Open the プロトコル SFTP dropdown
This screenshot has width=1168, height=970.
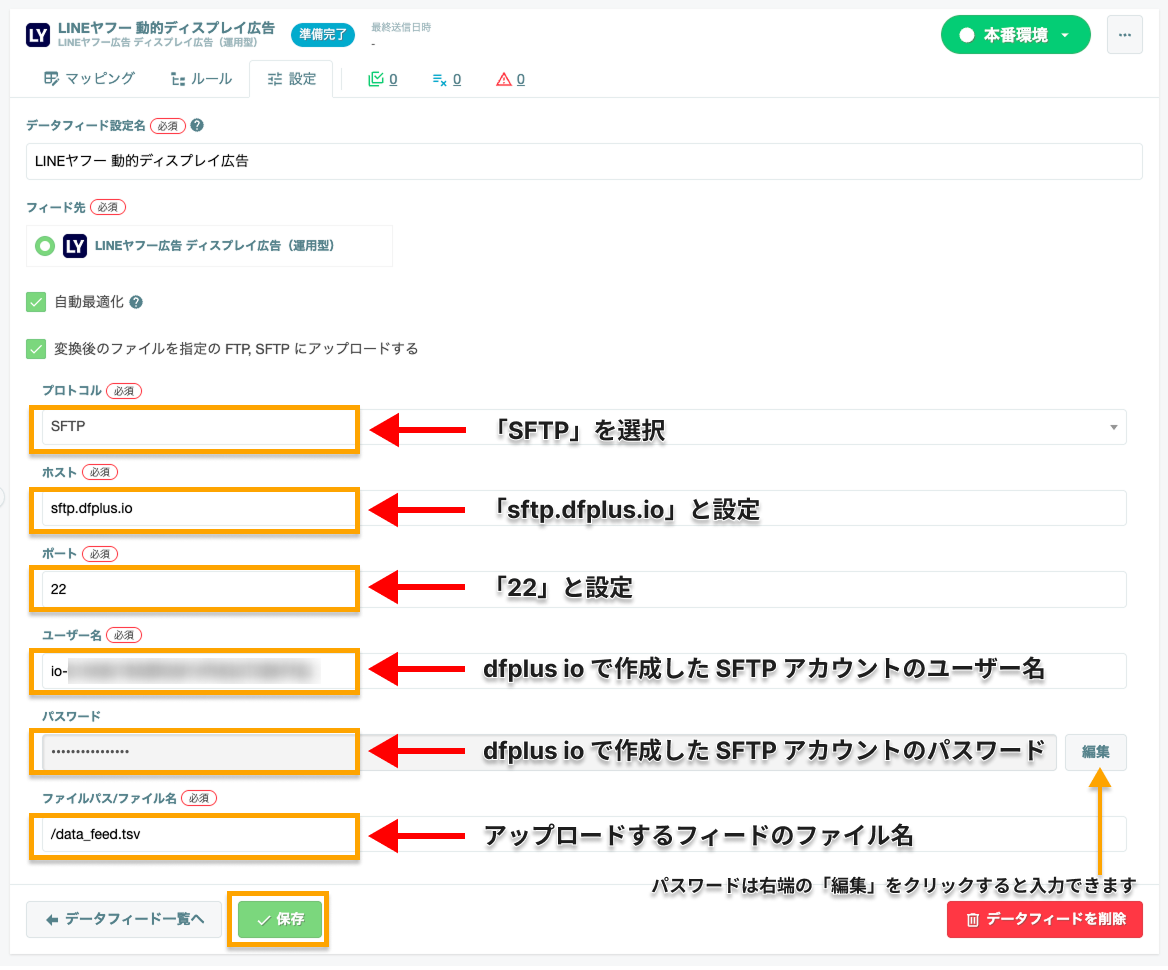(x=584, y=428)
